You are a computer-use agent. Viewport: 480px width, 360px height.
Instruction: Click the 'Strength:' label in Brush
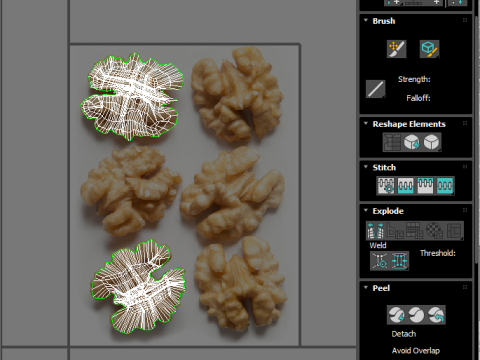pos(414,79)
